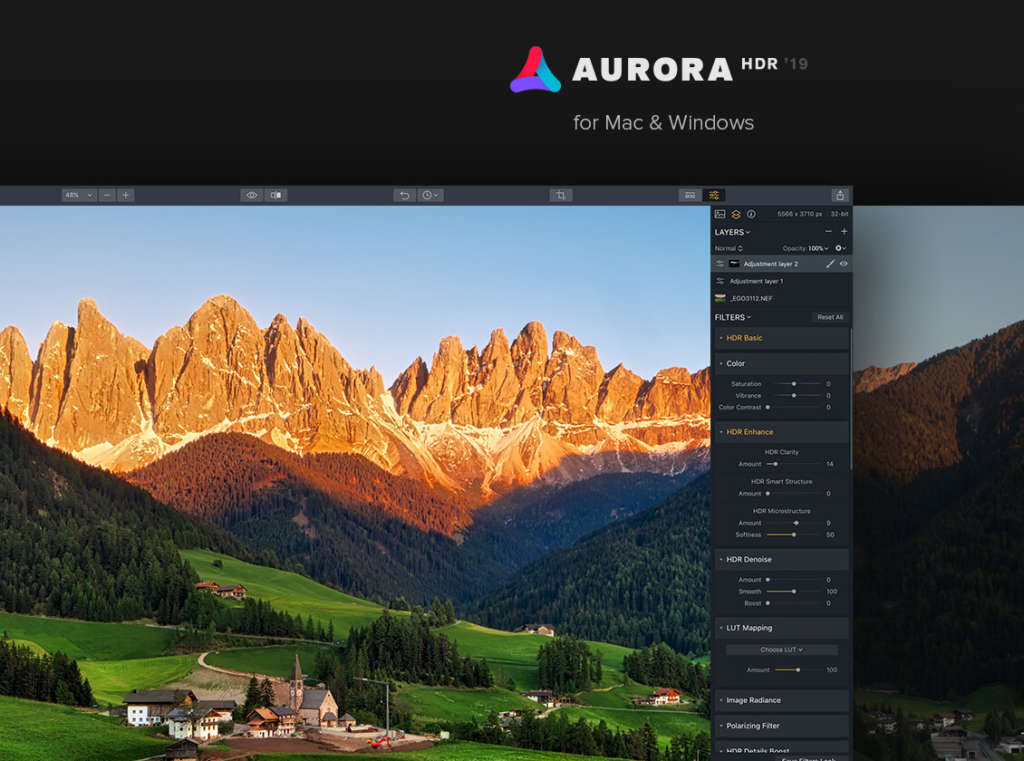
Task: Click the zoom in plus button
Action: 125,195
